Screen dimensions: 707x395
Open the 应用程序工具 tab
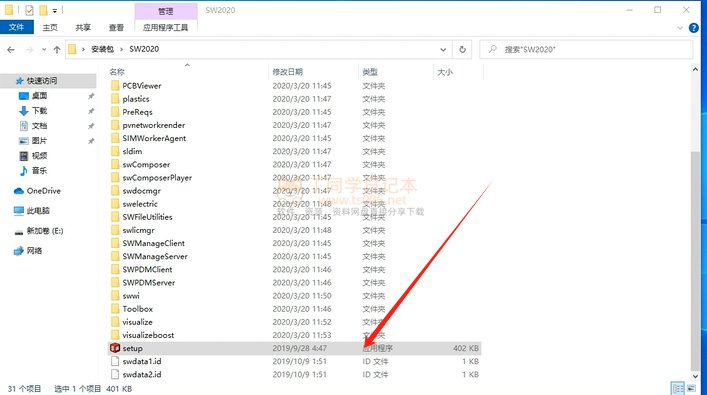pos(165,28)
